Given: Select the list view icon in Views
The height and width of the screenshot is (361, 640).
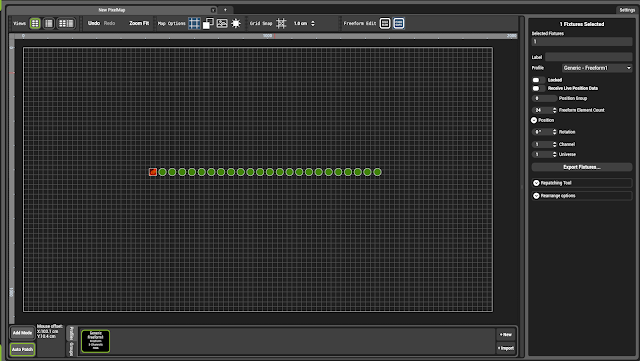Looking at the screenshot, I should coord(49,23).
